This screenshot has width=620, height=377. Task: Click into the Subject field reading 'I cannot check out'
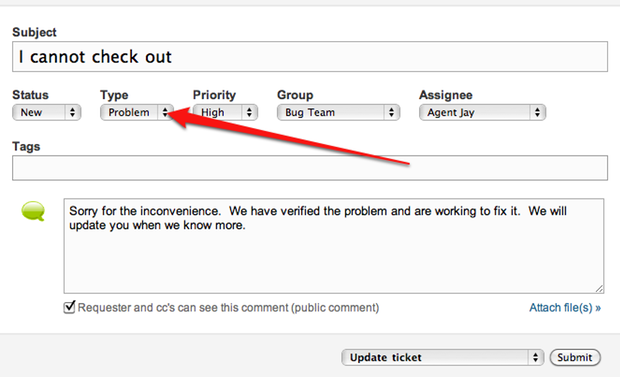click(310, 57)
